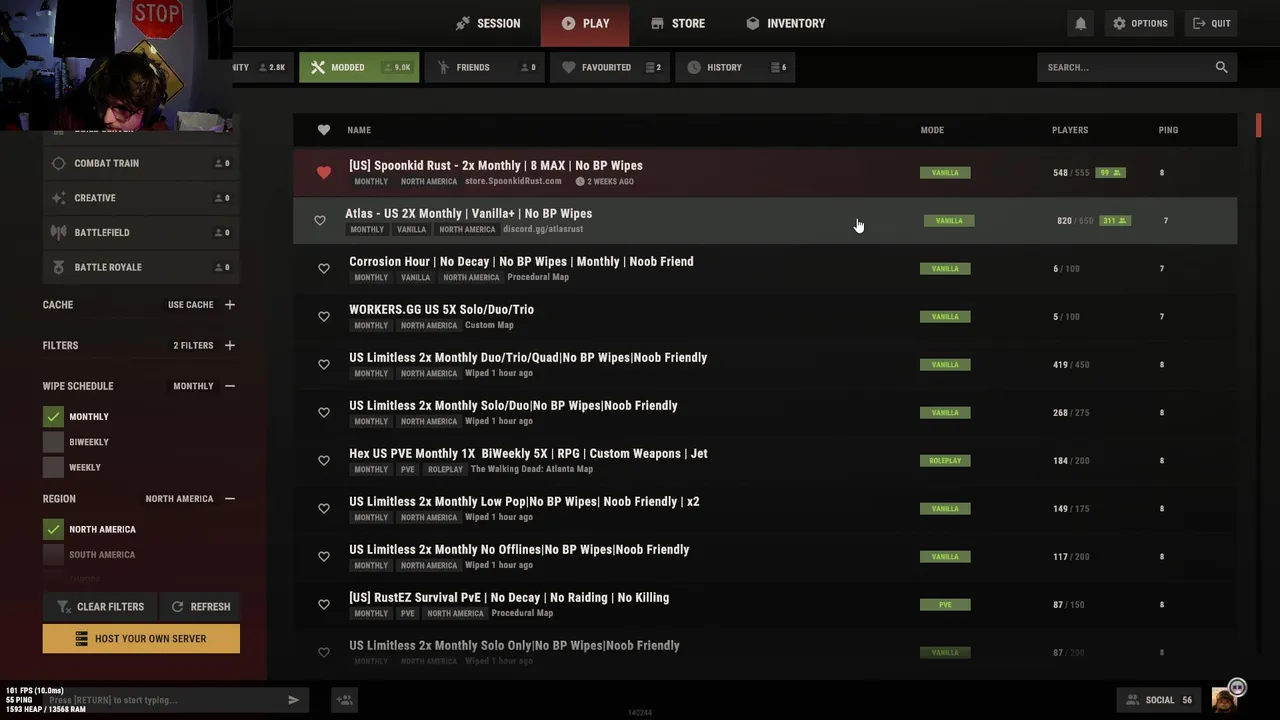1280x720 pixels.
Task: Sort servers by Mode column
Action: click(932, 130)
